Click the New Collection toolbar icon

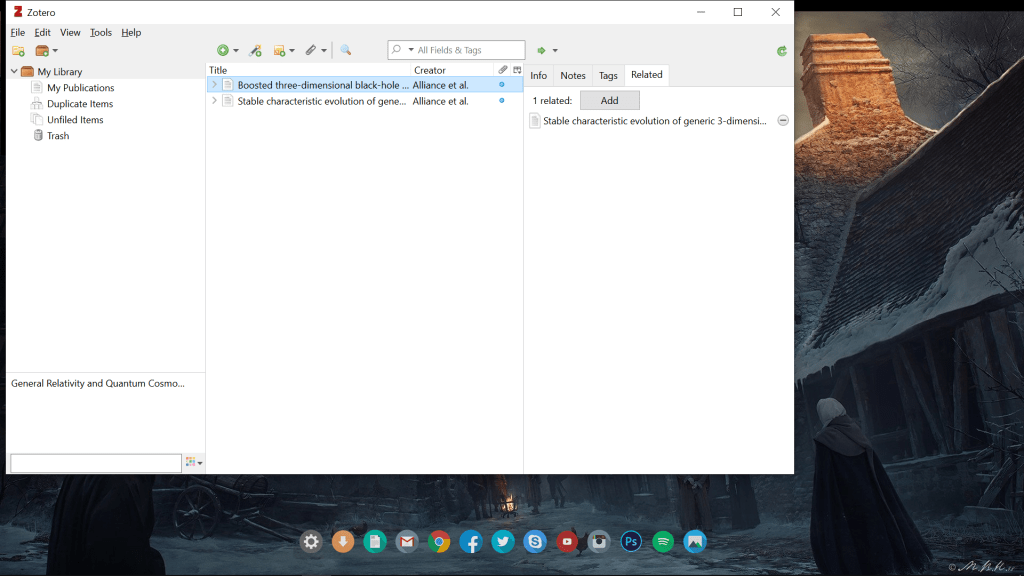(18, 51)
